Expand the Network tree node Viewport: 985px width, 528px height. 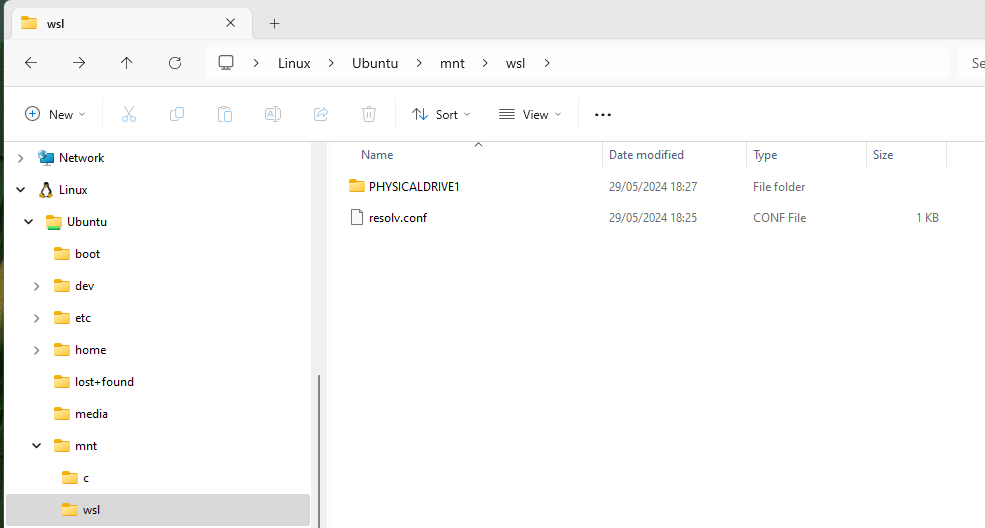(x=20, y=158)
